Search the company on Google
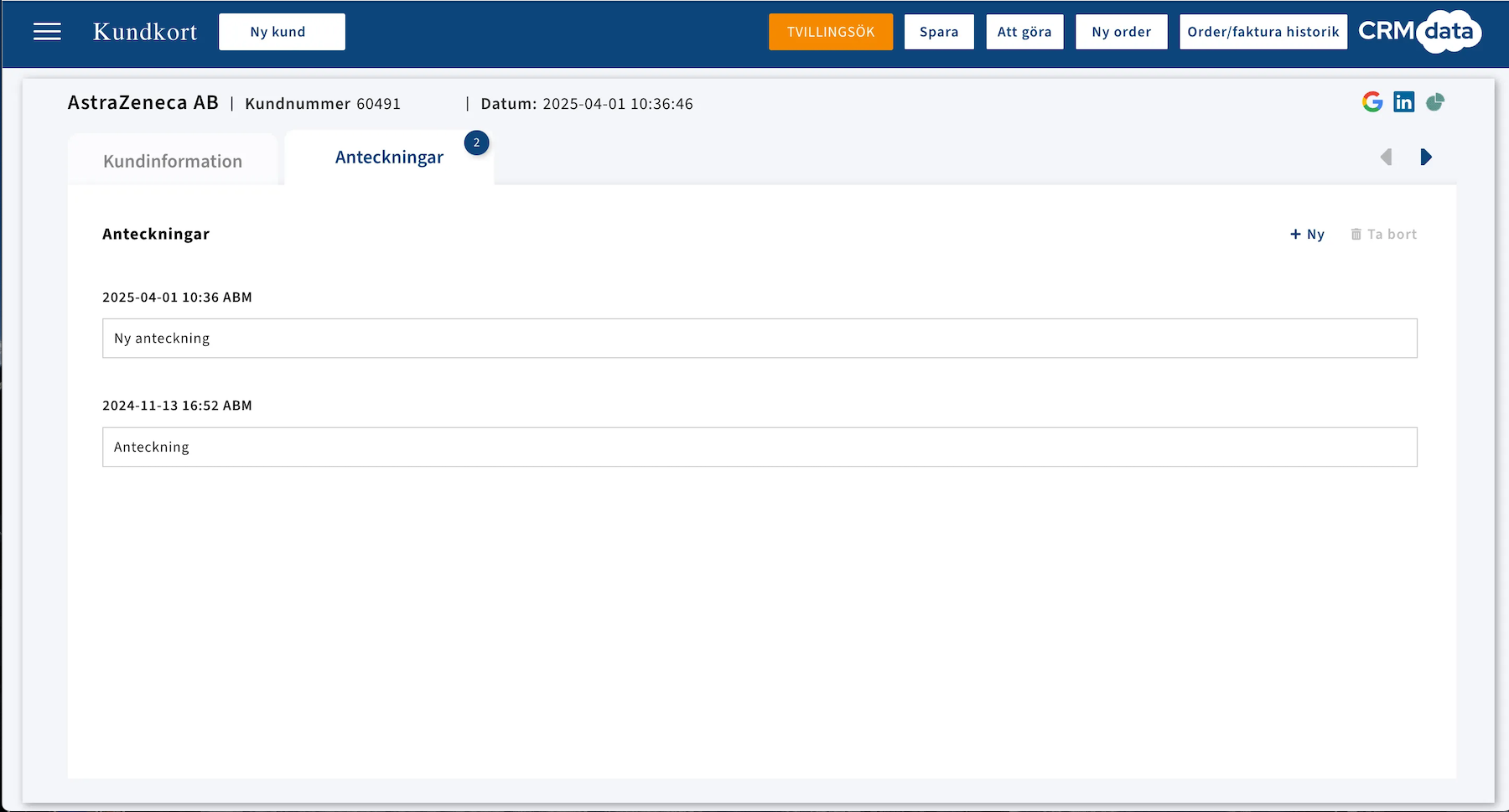Screen dimensions: 1509x812 [x=1372, y=102]
